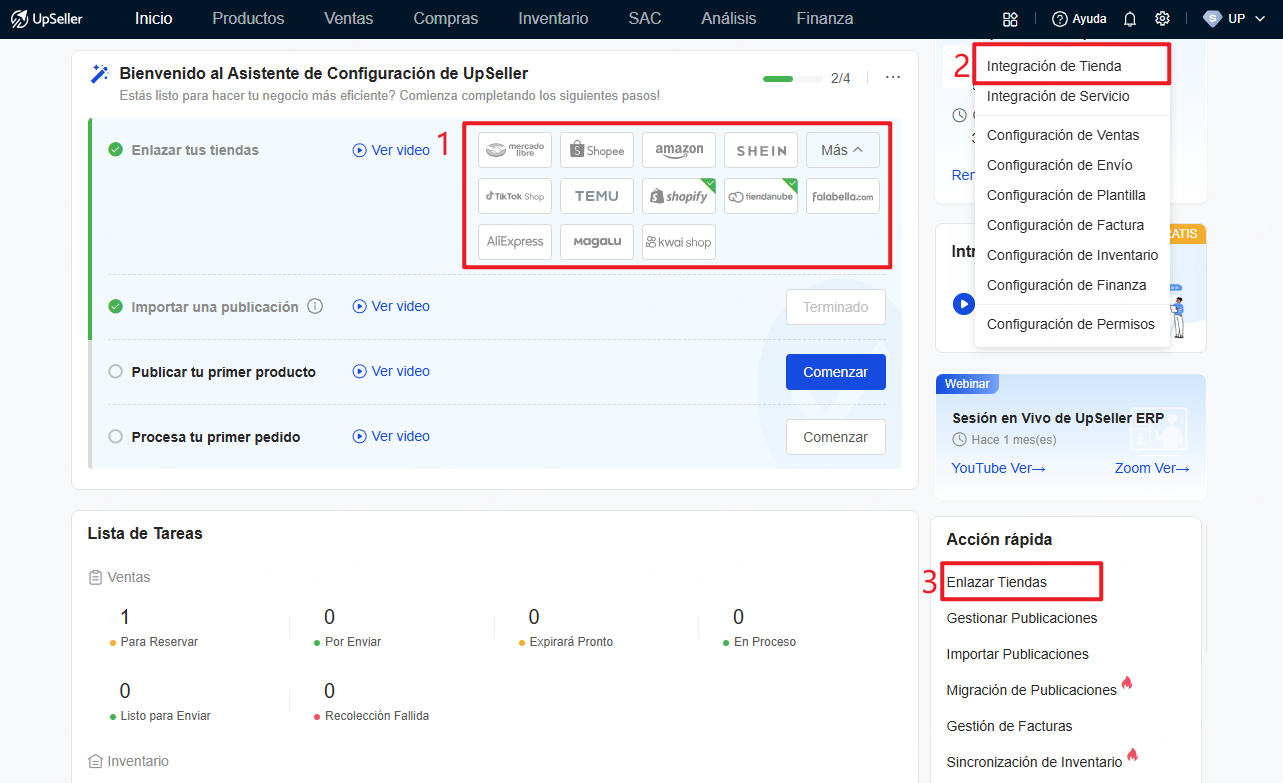Open the YouTube Ver link
Viewport: 1283px width, 783px height.
pyautogui.click(x=998, y=468)
